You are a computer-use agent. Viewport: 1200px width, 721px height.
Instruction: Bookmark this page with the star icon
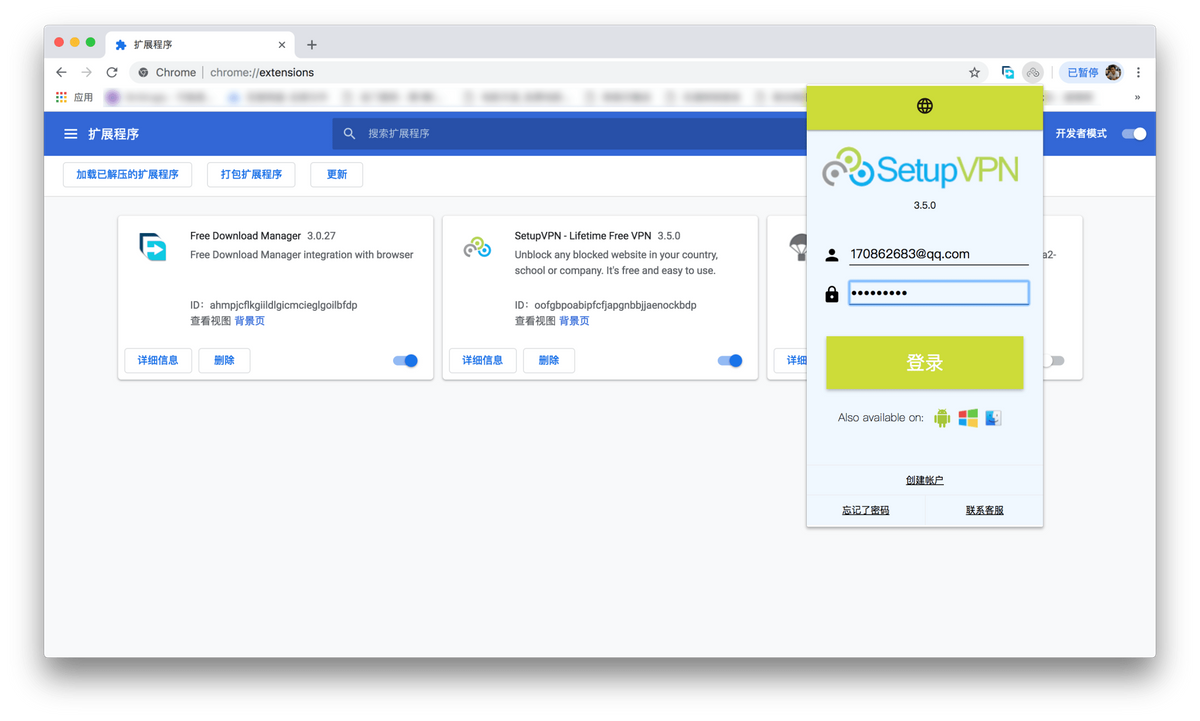coord(974,72)
